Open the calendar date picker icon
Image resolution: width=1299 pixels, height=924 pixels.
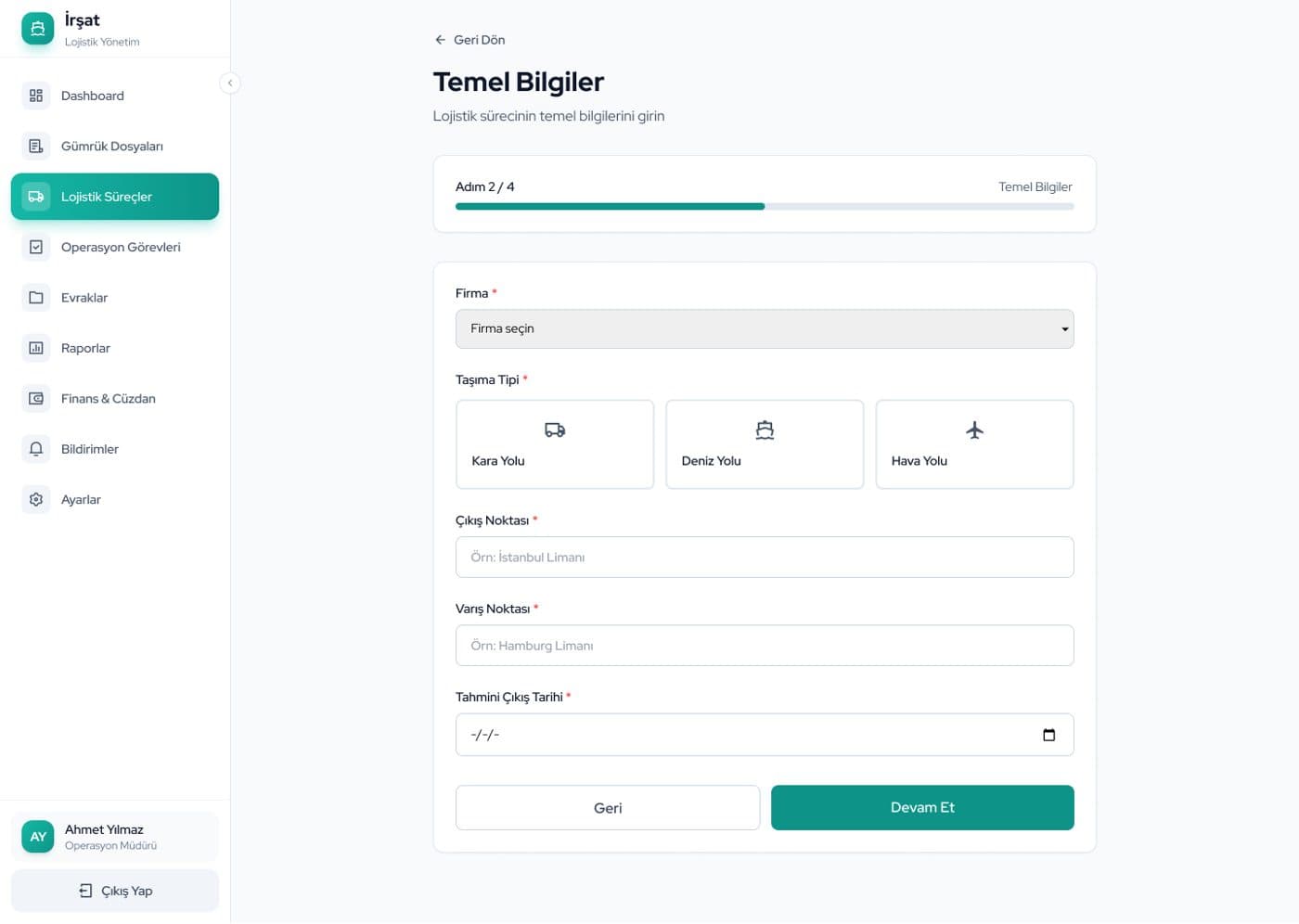coord(1048,735)
